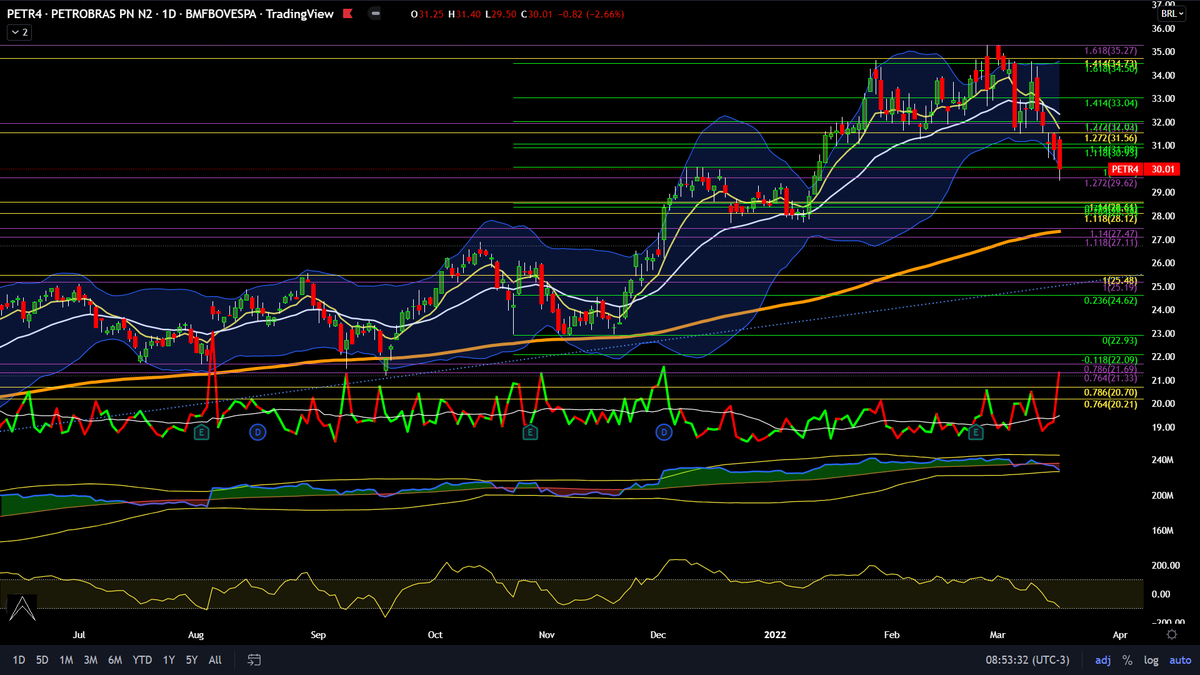Open the go to date calendar icon

tap(254, 660)
